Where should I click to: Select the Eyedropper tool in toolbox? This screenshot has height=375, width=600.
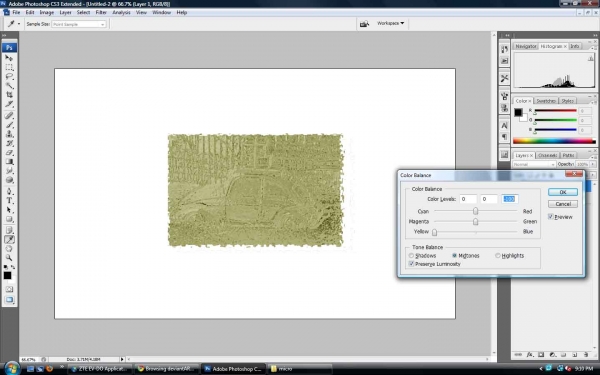[9, 240]
